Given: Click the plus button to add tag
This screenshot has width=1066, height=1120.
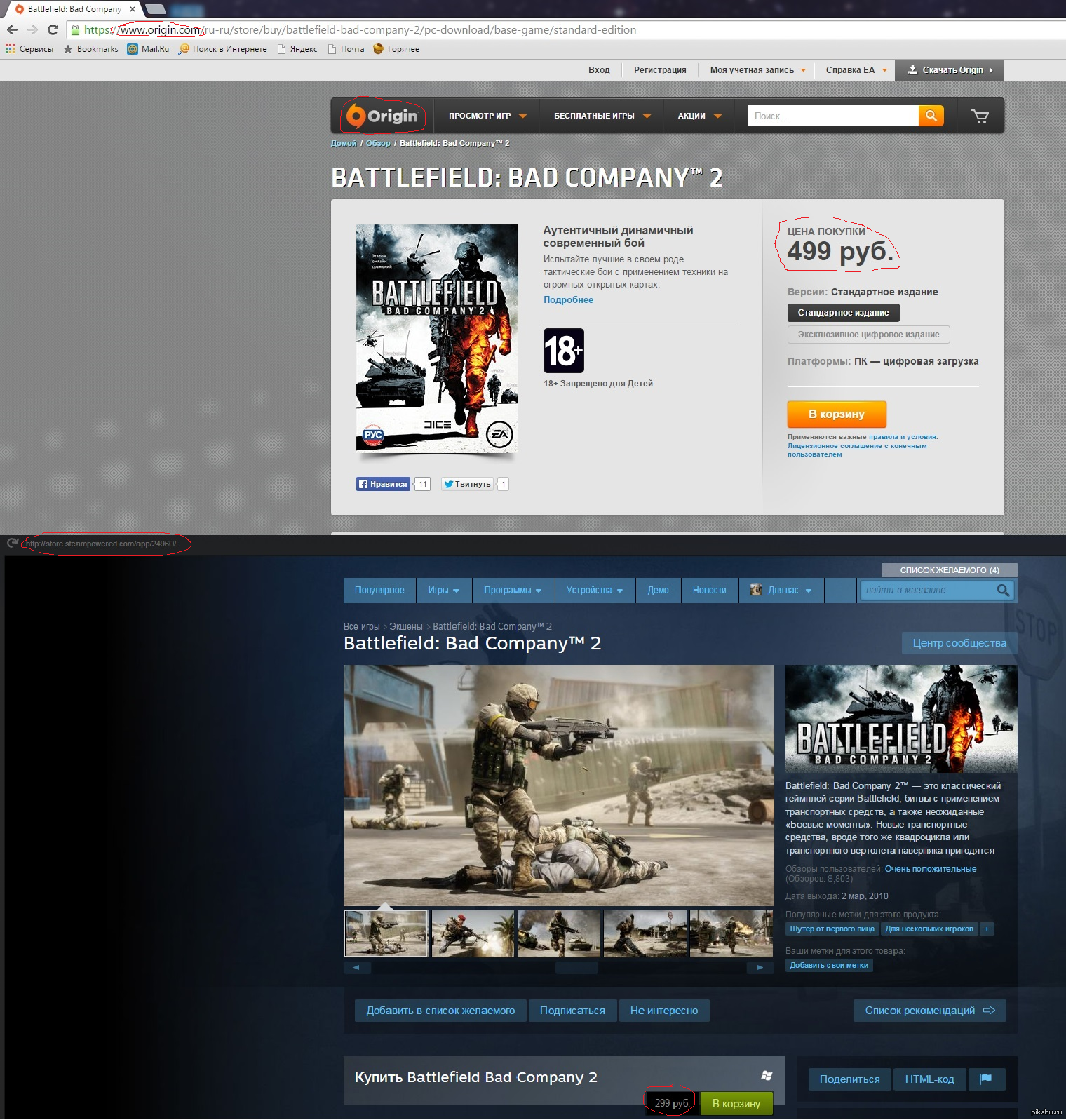Looking at the screenshot, I should pyautogui.click(x=987, y=929).
